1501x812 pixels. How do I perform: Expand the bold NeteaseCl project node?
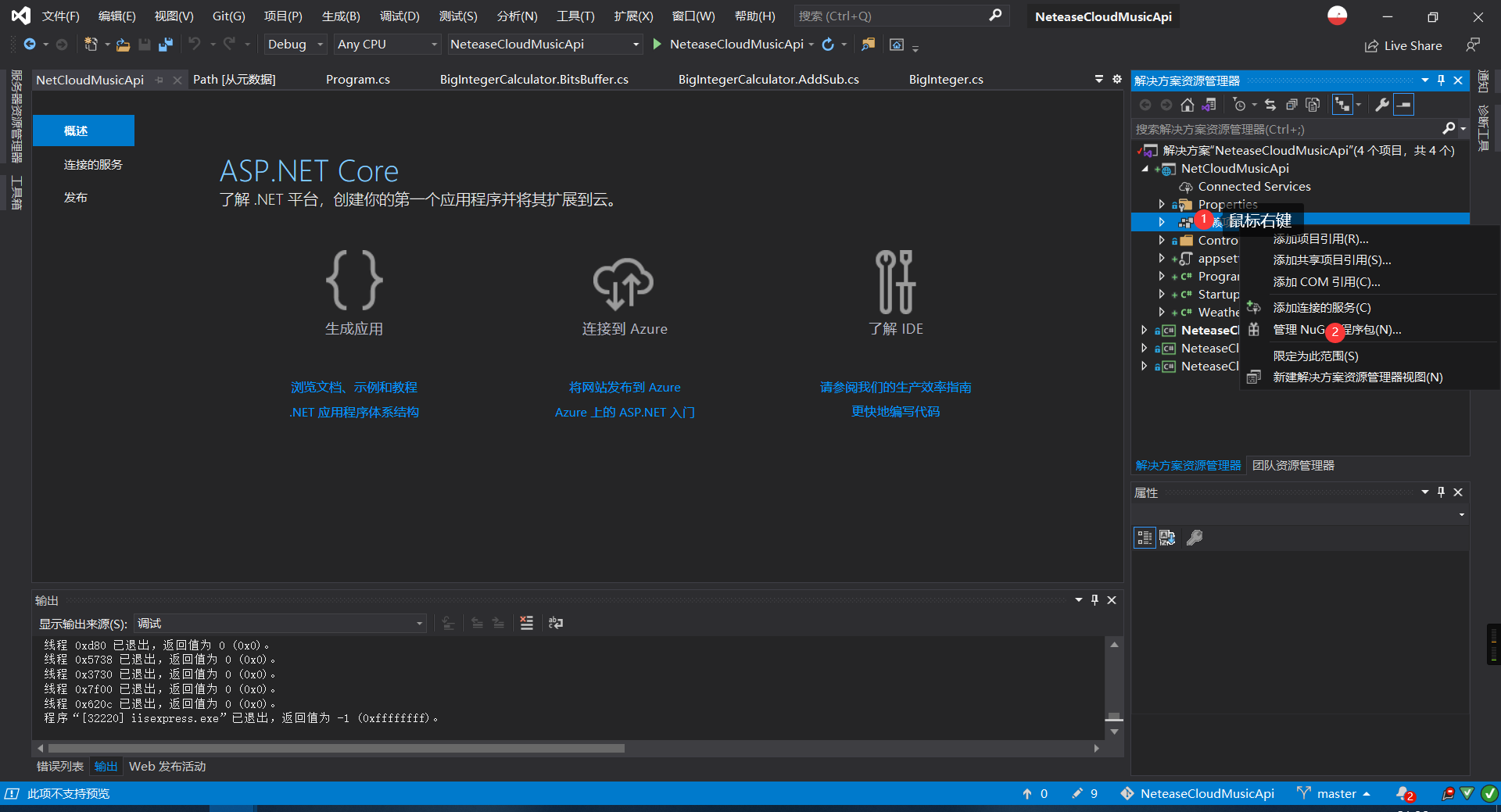(x=1145, y=330)
